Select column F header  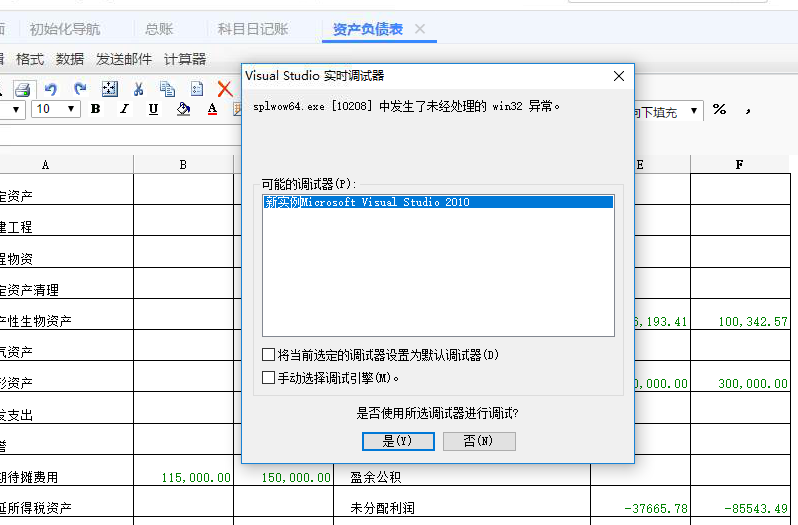(x=740, y=165)
